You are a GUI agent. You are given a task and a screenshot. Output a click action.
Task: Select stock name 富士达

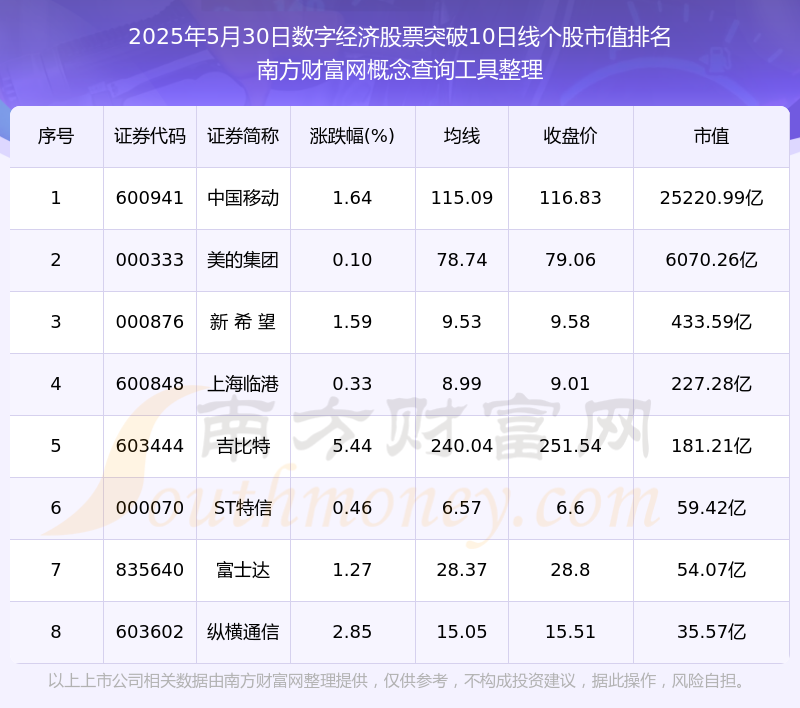pyautogui.click(x=243, y=570)
